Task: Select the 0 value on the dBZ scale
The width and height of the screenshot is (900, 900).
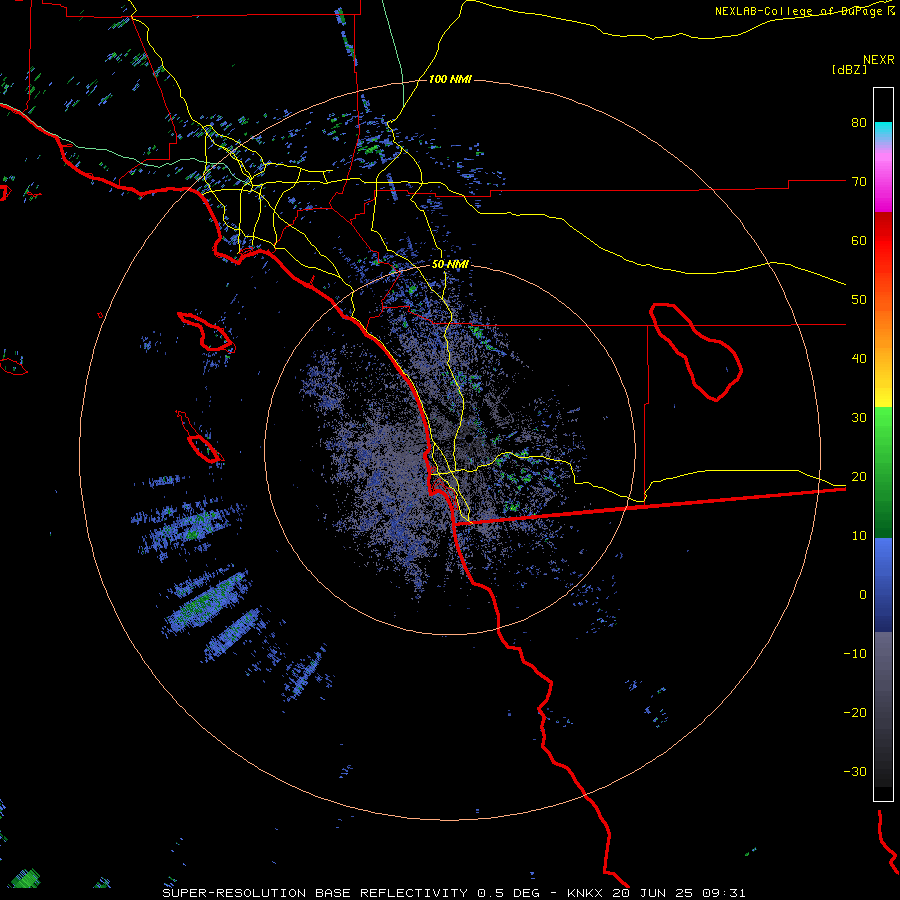Action: (863, 595)
